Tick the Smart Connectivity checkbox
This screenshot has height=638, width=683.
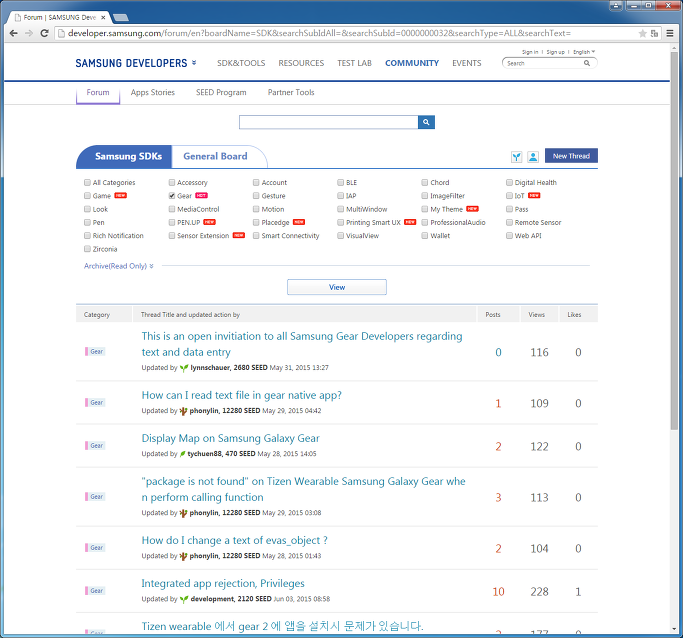[256, 236]
